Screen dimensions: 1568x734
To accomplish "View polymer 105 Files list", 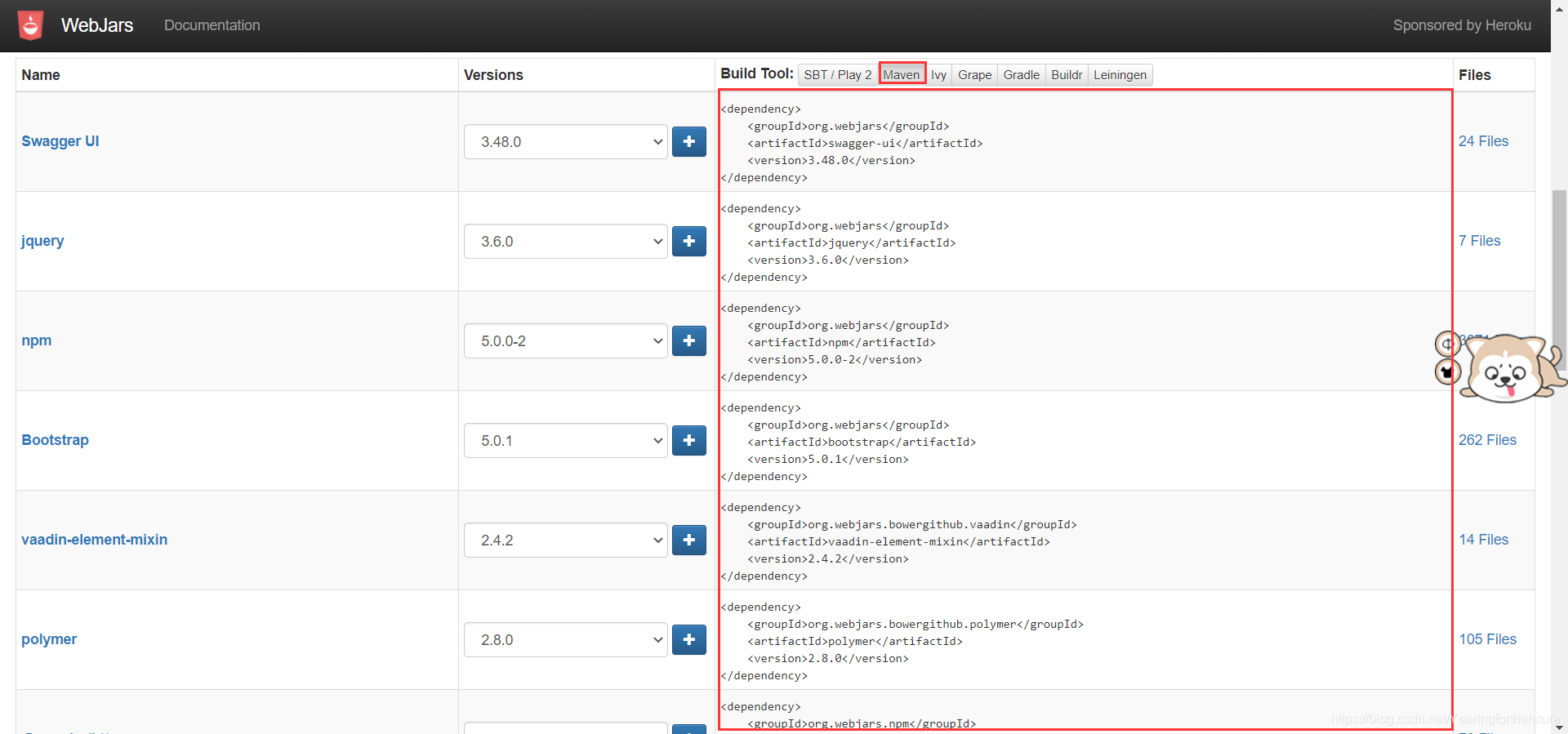I will click(x=1488, y=639).
